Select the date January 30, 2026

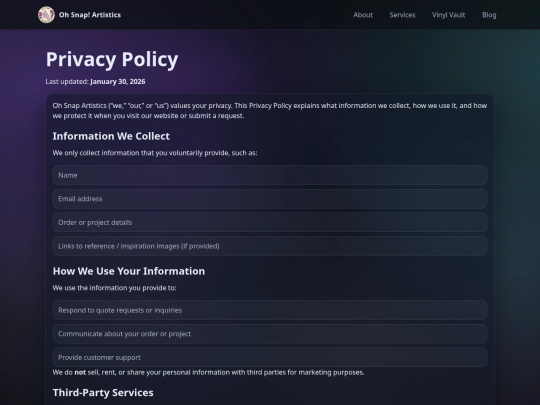pos(118,82)
